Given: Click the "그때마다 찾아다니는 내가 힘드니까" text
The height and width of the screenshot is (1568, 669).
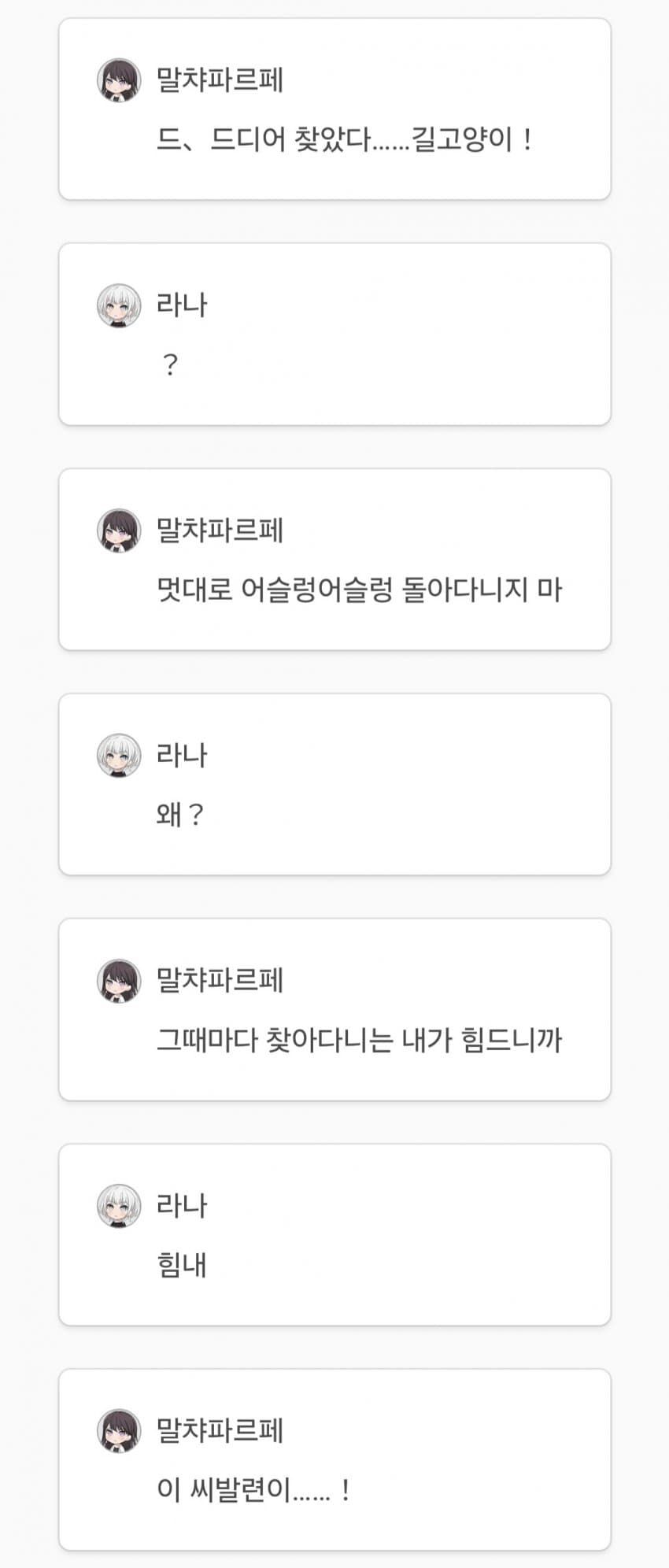Looking at the screenshot, I should point(359,1040).
